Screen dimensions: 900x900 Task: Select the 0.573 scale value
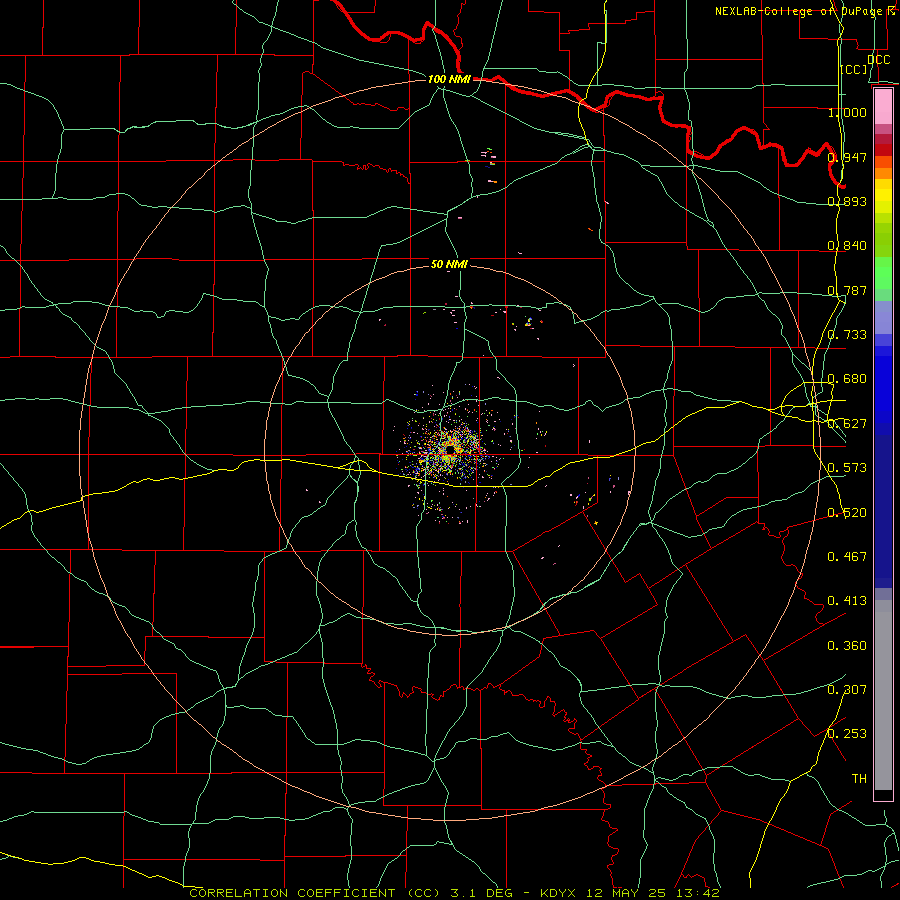point(847,467)
